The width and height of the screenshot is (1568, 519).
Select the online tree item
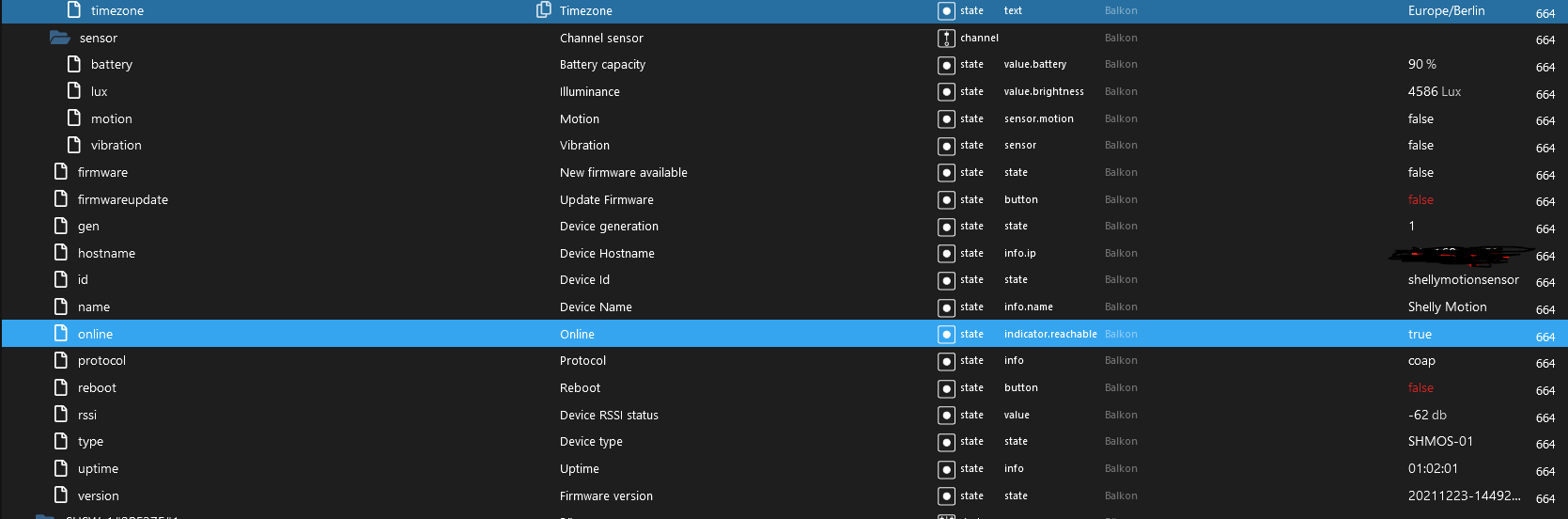click(x=95, y=334)
